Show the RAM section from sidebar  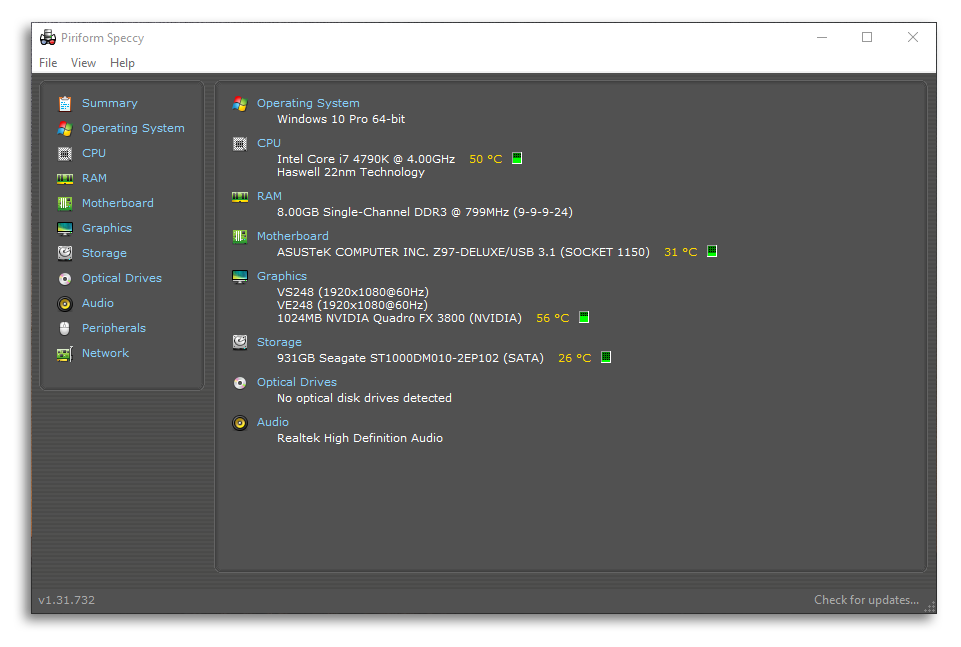[x=94, y=178]
